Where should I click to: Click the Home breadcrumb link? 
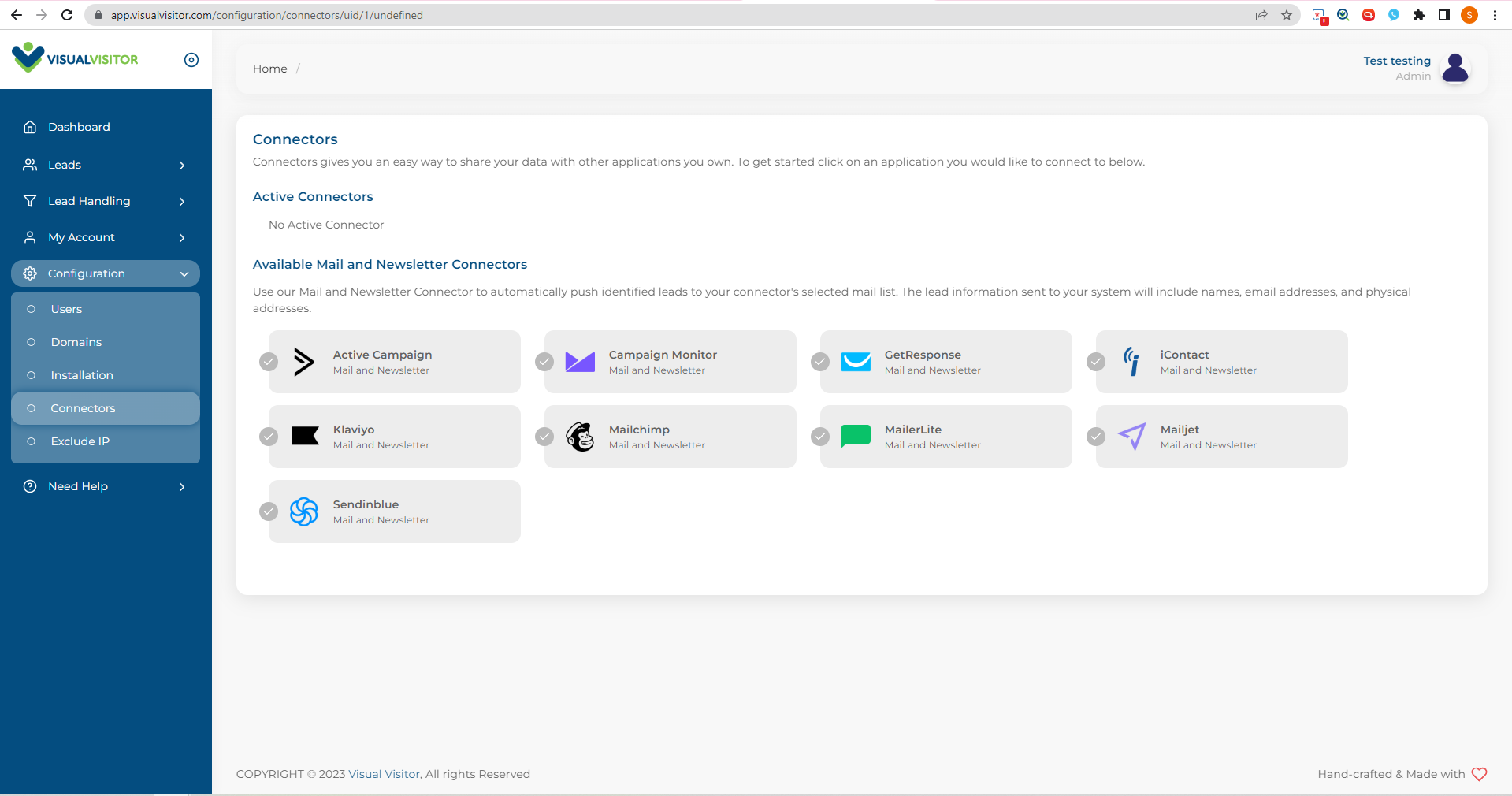(269, 69)
